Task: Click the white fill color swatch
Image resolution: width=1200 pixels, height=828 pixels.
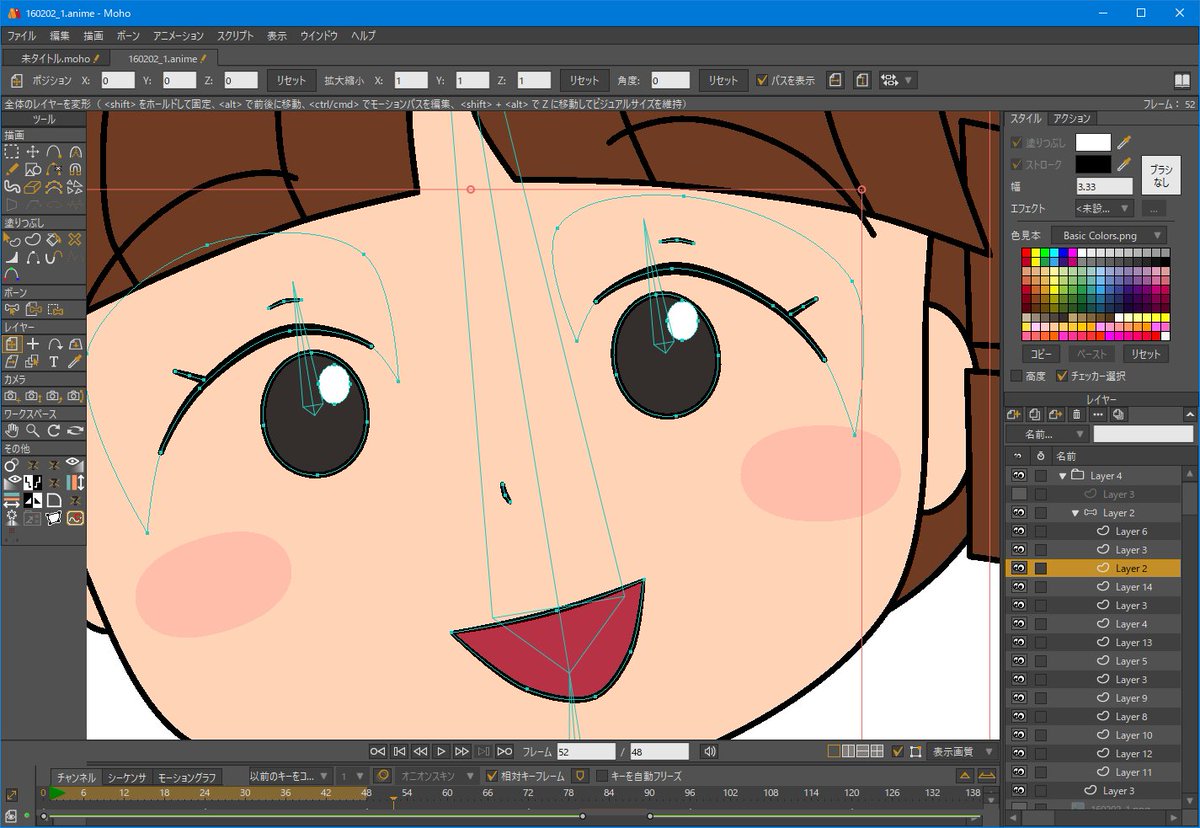Action: coord(1093,142)
